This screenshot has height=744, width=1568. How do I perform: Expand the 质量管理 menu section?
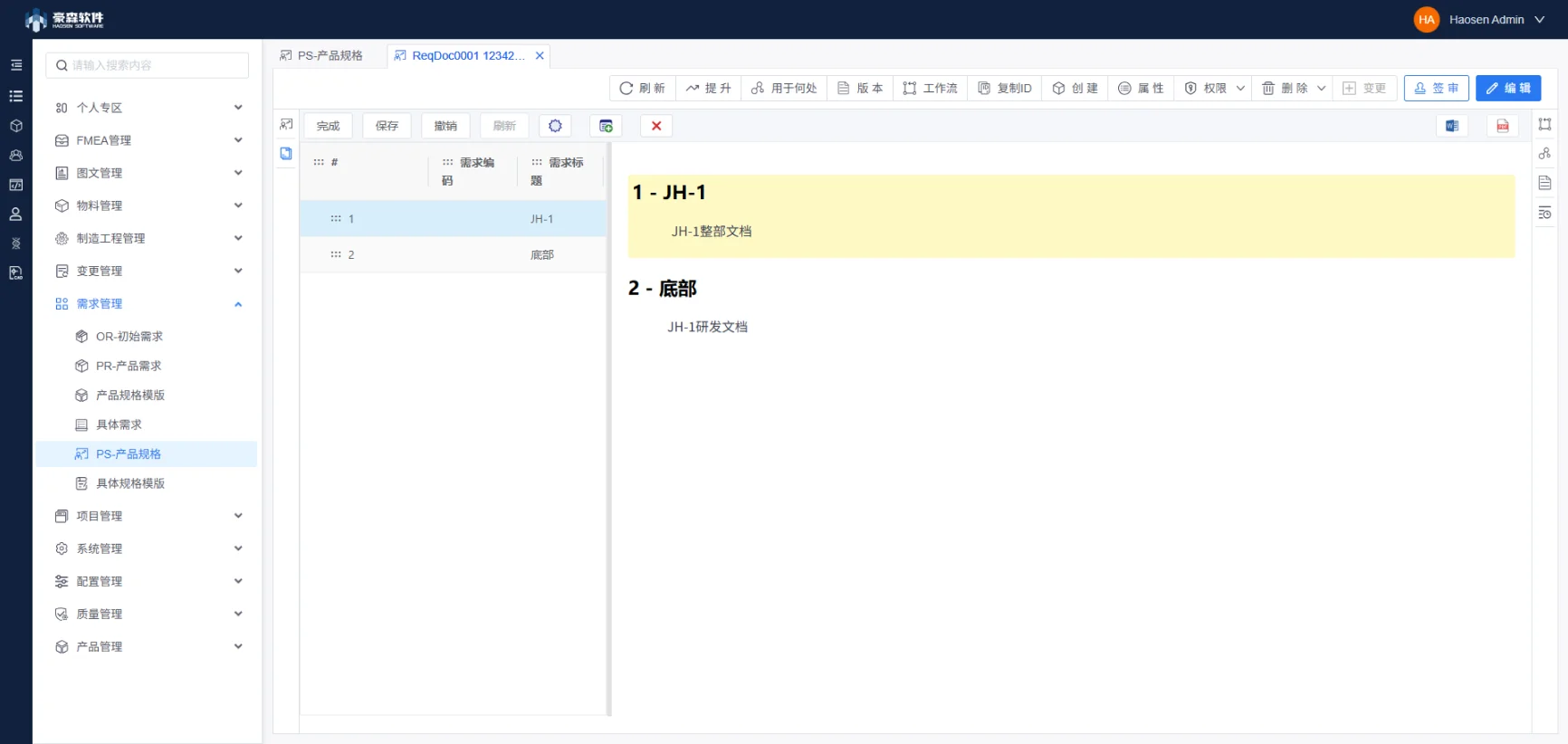[x=148, y=614]
